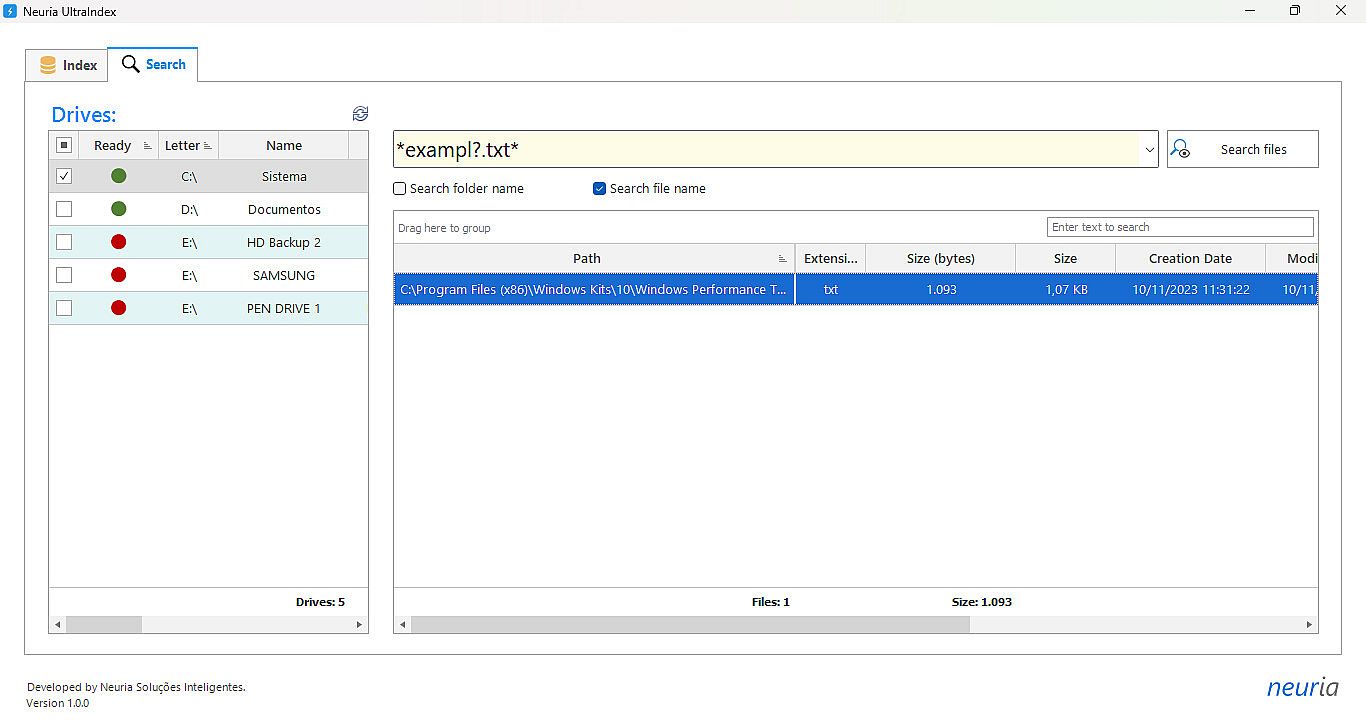Image resolution: width=1366 pixels, height=720 pixels.
Task: Check the D:\ Documentos drive checkbox
Action: point(64,209)
